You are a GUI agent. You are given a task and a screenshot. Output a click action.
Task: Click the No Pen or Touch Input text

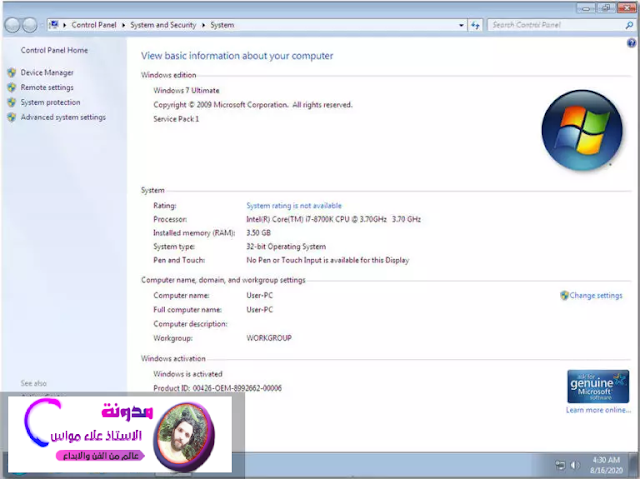click(328, 260)
